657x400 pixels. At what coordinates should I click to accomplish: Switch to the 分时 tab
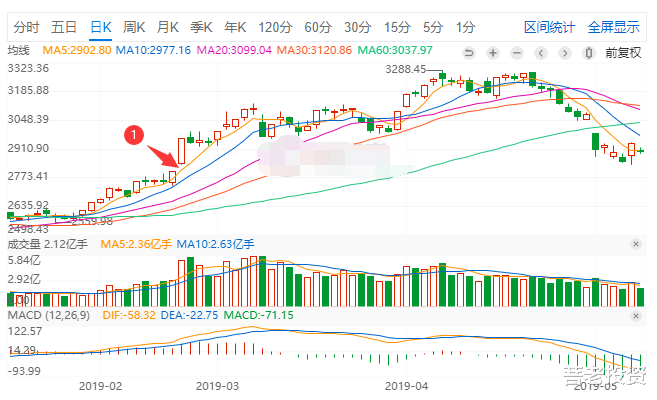point(26,27)
